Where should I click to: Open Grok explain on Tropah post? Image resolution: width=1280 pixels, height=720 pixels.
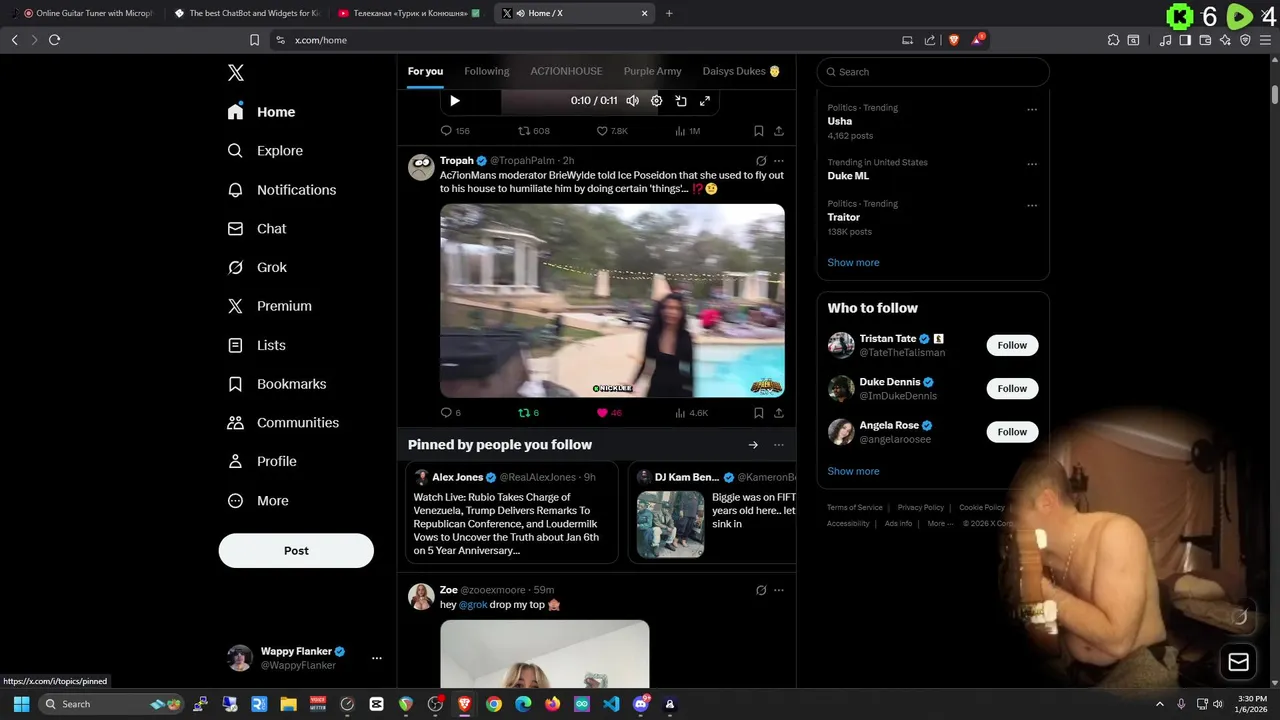761,161
